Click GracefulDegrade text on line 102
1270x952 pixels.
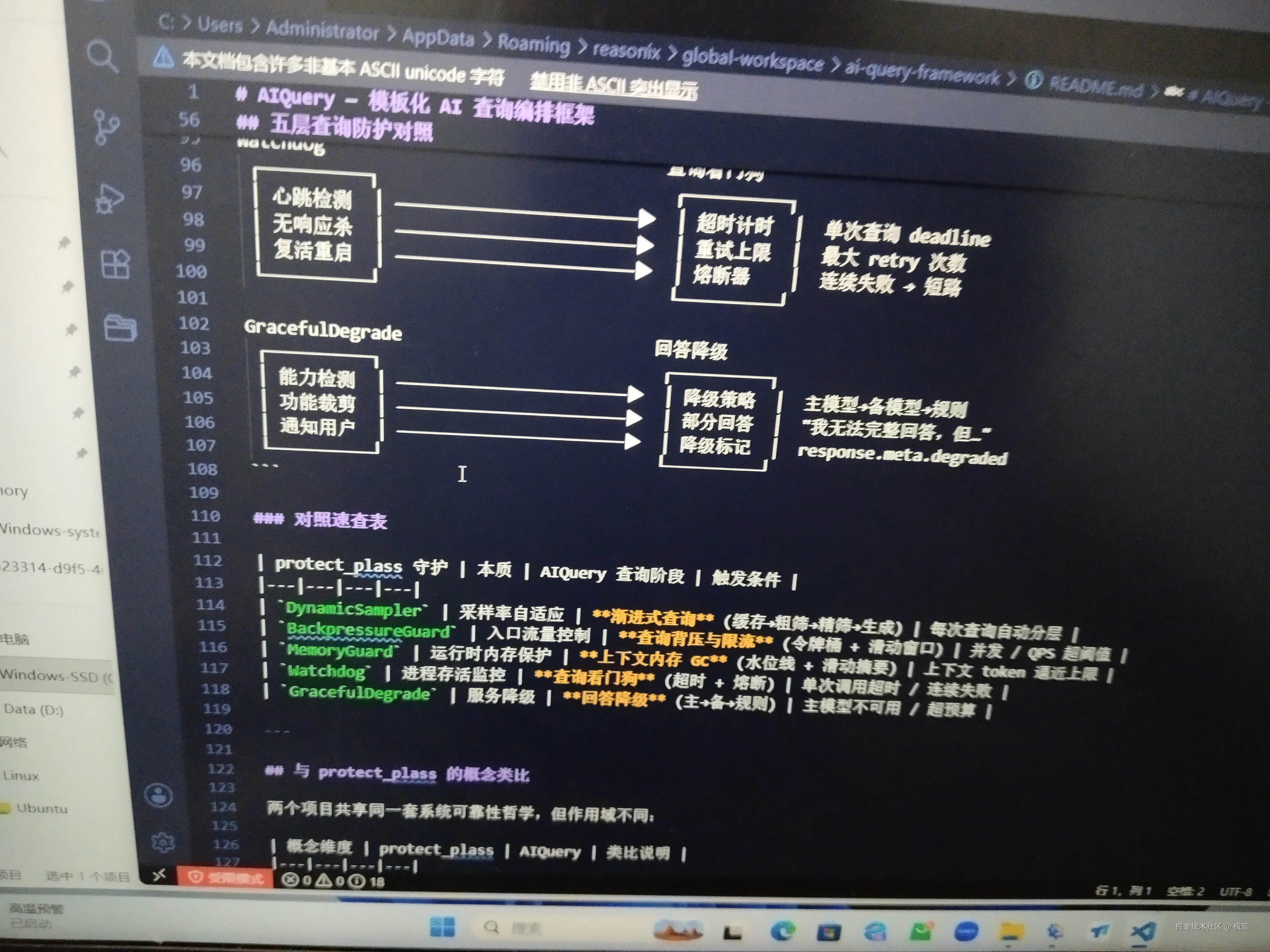point(323,329)
